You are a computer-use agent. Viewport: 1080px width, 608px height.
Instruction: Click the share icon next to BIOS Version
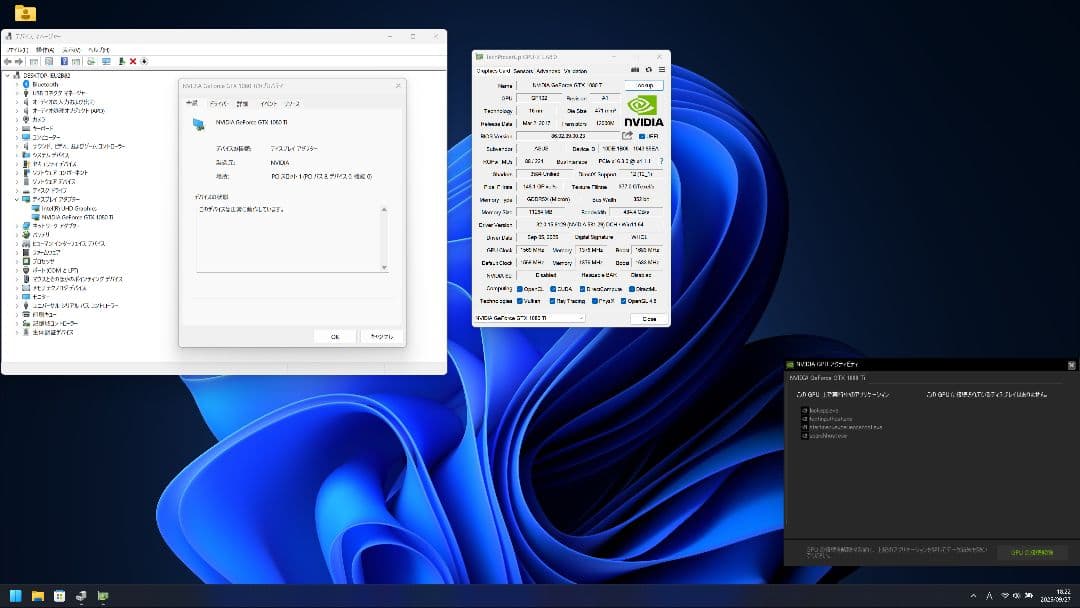point(627,135)
